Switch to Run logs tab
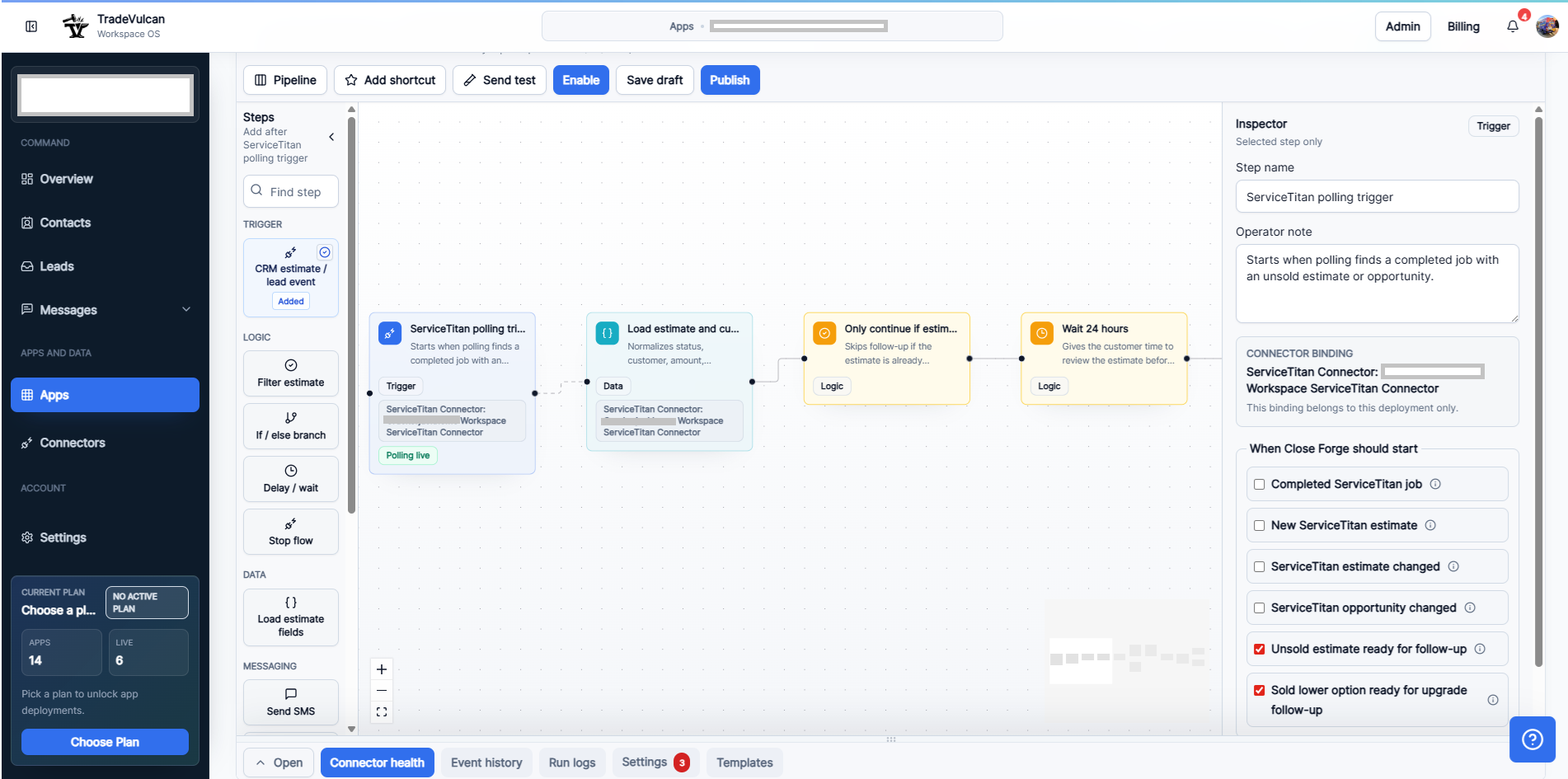The height and width of the screenshot is (779, 1568). coord(572,763)
